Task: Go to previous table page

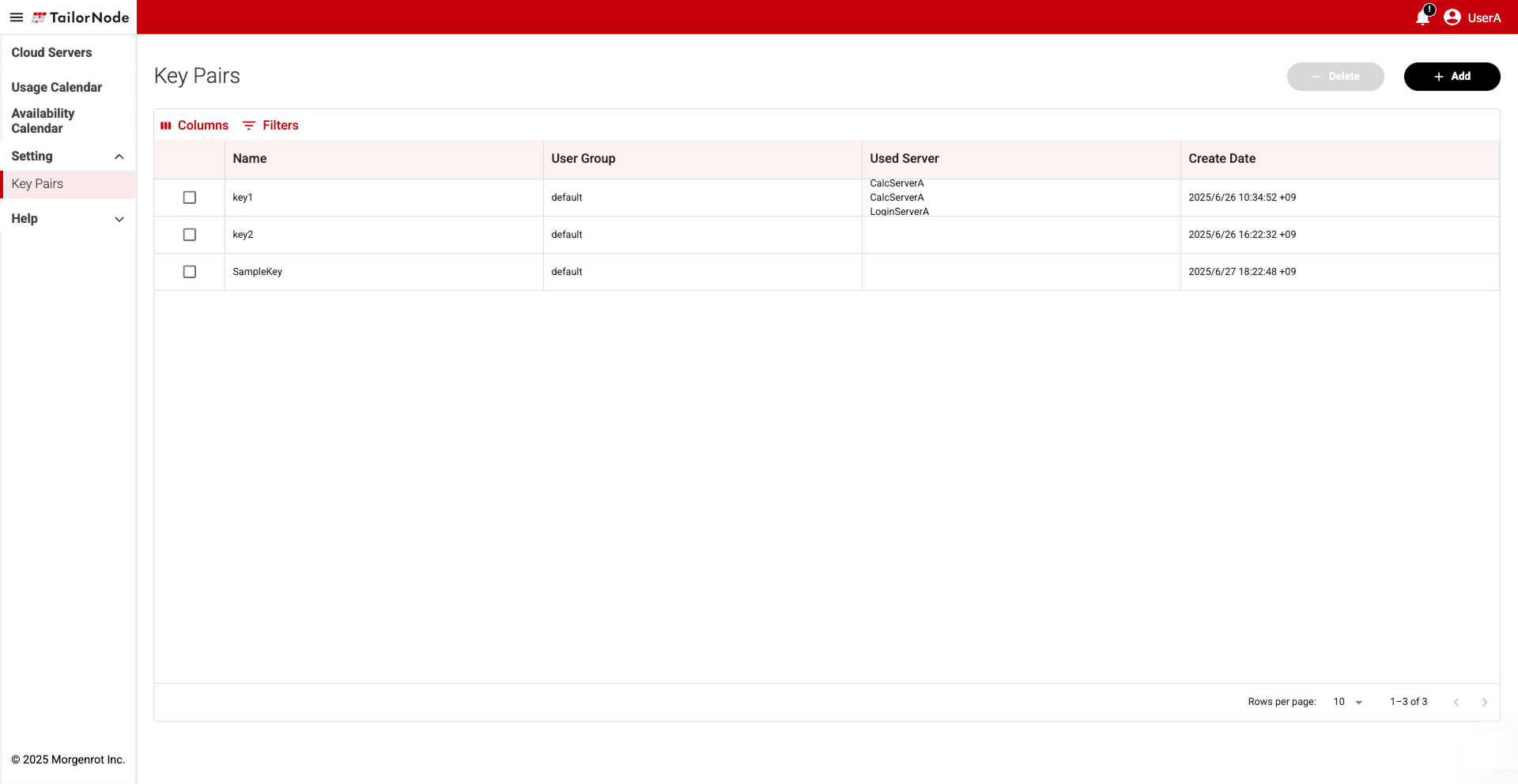Action: tap(1456, 702)
